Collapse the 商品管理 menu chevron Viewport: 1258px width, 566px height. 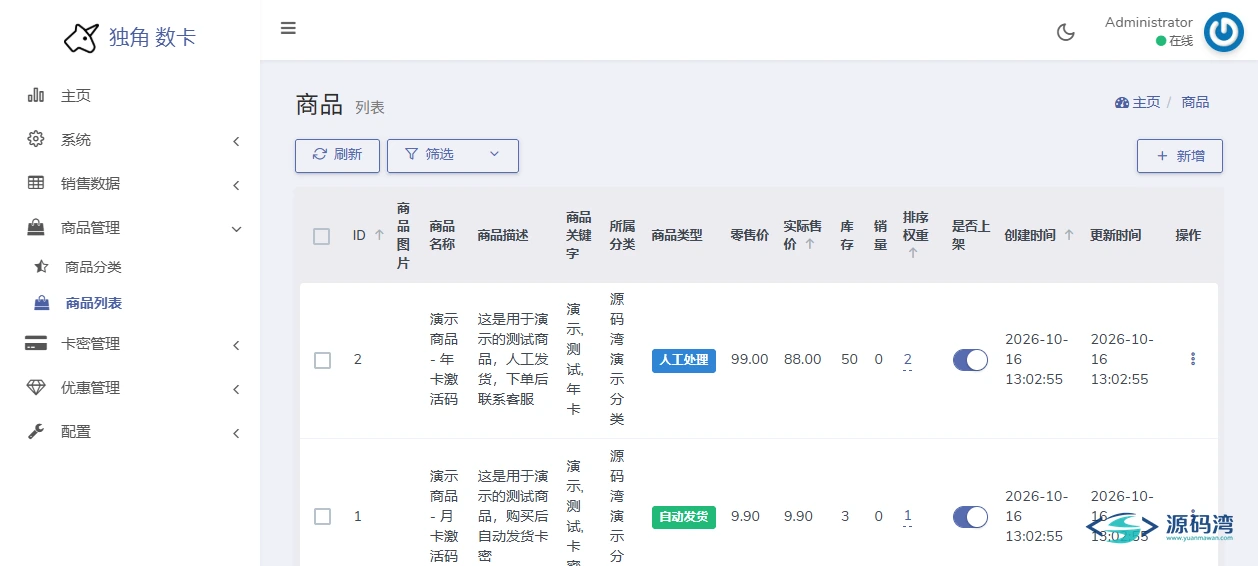(236, 229)
